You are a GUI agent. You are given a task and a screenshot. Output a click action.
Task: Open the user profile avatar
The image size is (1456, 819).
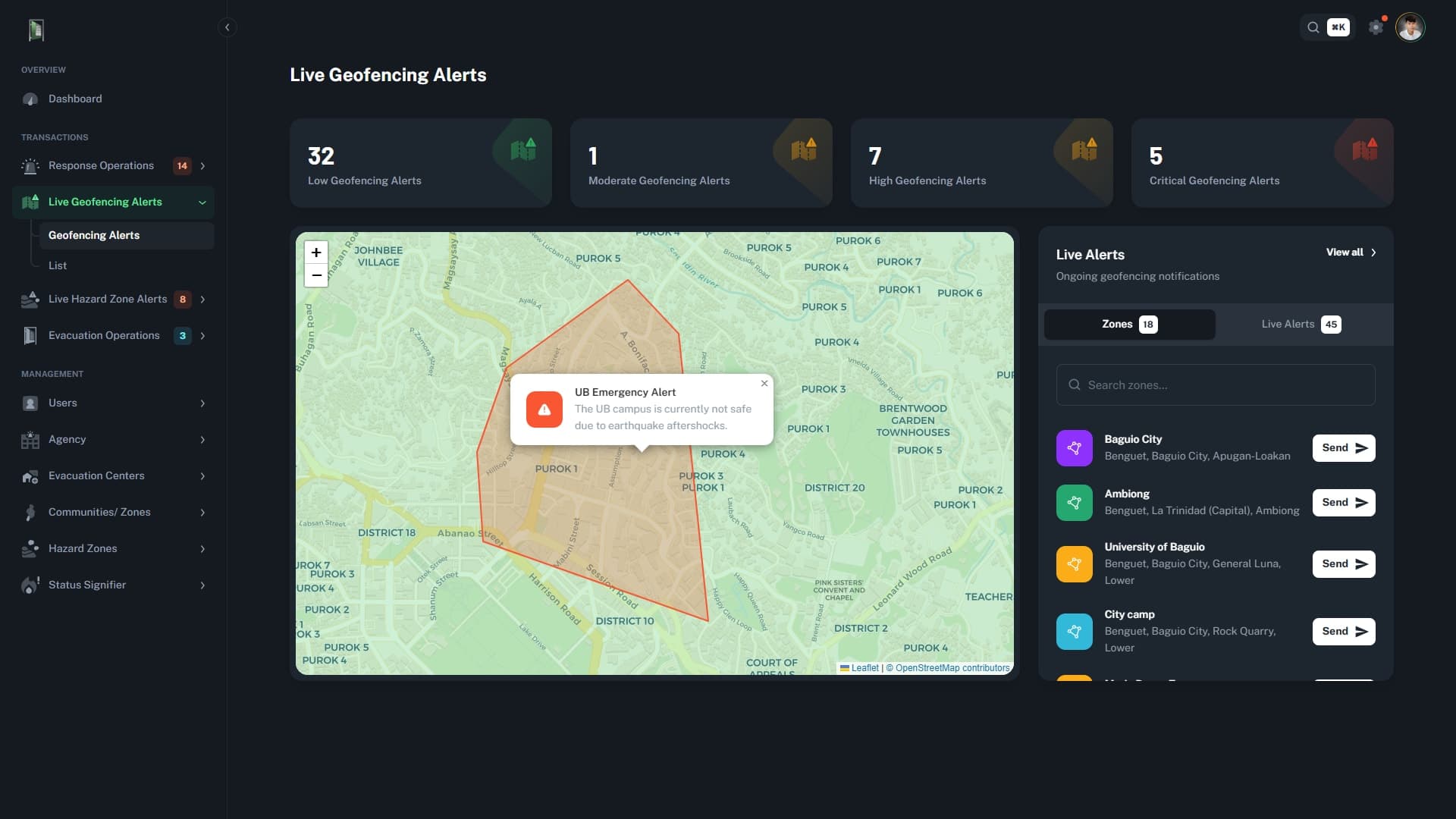click(1410, 27)
